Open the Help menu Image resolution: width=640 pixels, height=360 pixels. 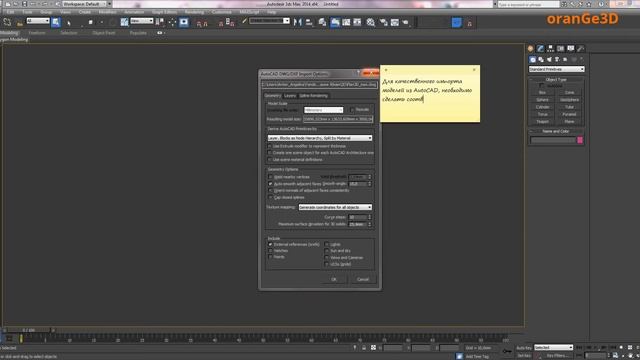pyautogui.click(x=271, y=12)
